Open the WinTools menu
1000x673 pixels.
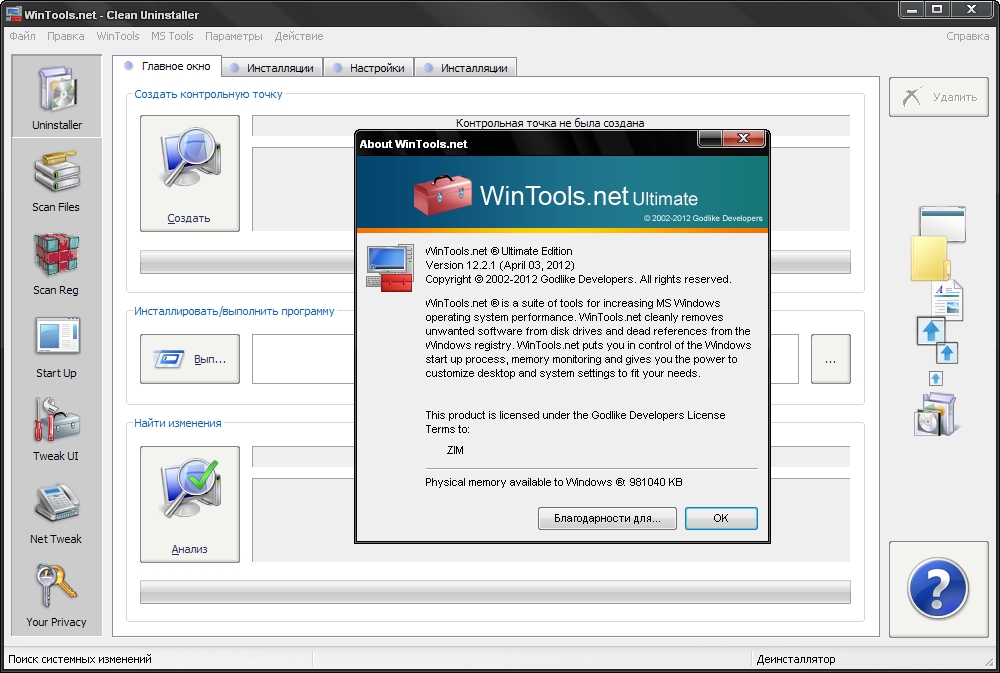pyautogui.click(x=118, y=36)
